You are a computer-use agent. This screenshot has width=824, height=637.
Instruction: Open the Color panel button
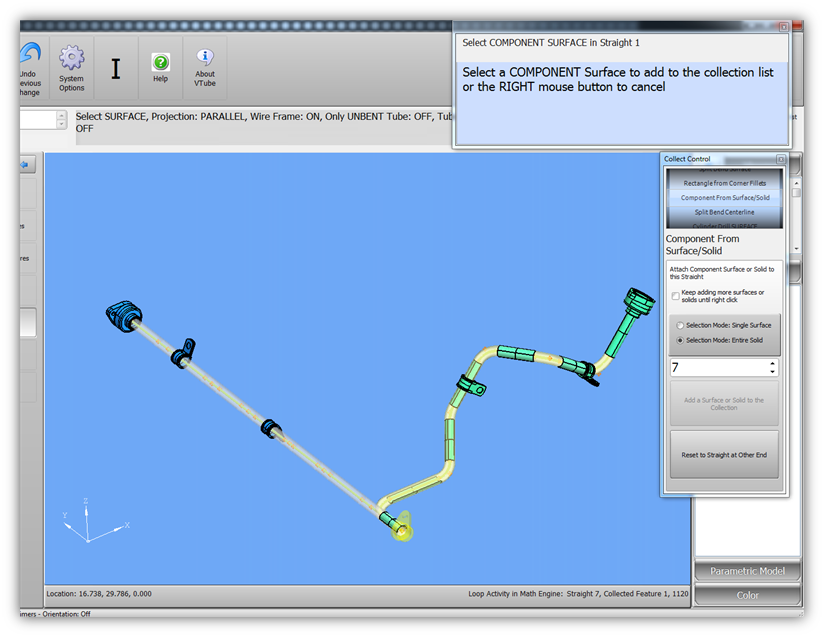(747, 595)
